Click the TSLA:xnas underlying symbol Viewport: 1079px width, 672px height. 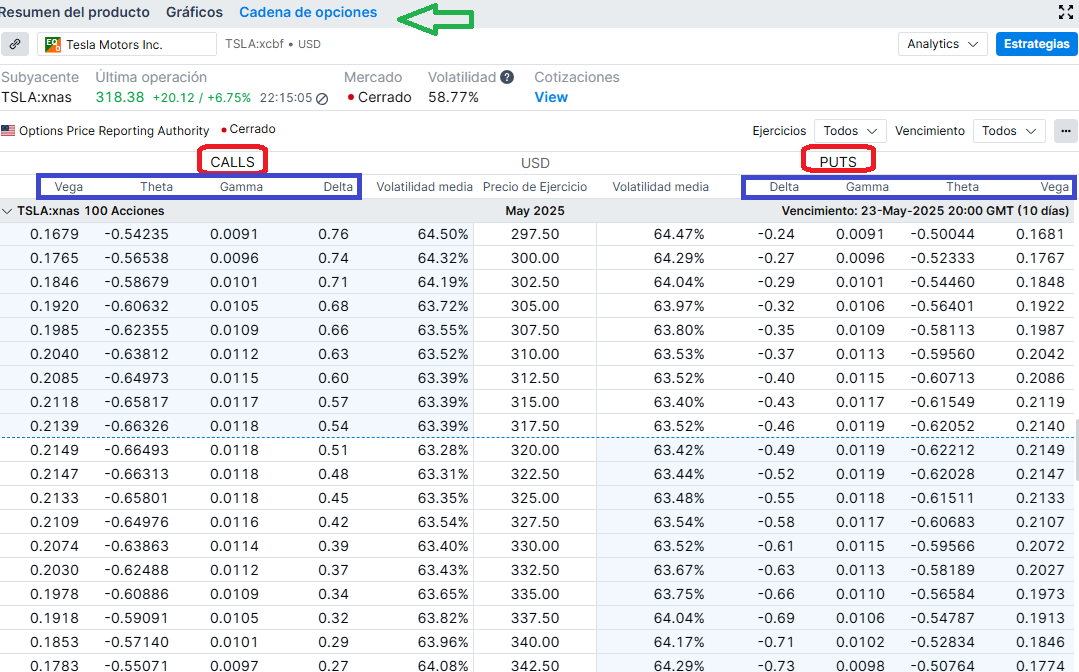point(36,98)
